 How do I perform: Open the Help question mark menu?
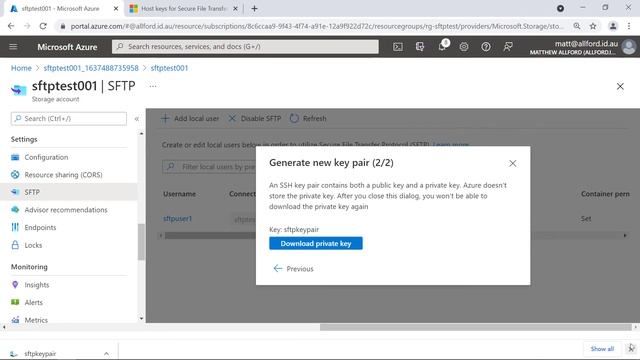tap(486, 47)
